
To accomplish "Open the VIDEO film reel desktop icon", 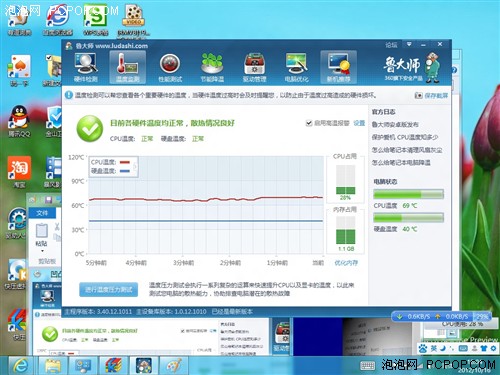I will click(134, 20).
